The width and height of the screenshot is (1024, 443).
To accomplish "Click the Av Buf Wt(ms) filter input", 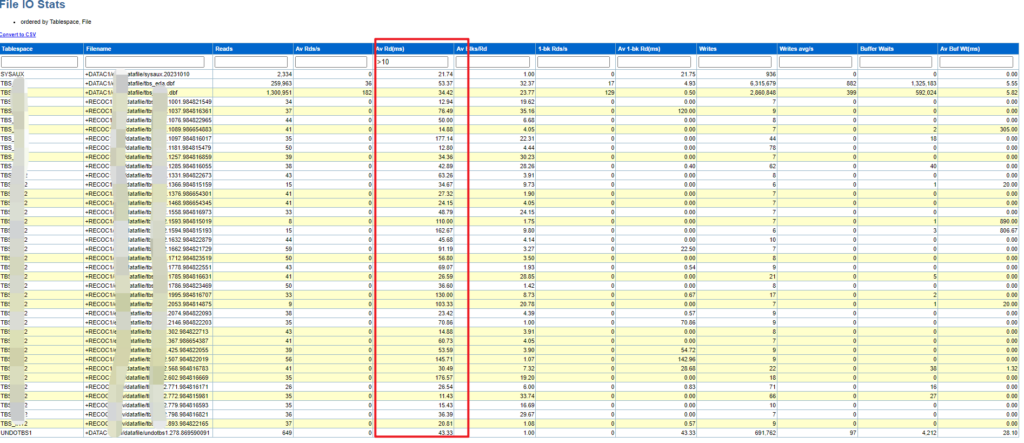I will (977, 61).
